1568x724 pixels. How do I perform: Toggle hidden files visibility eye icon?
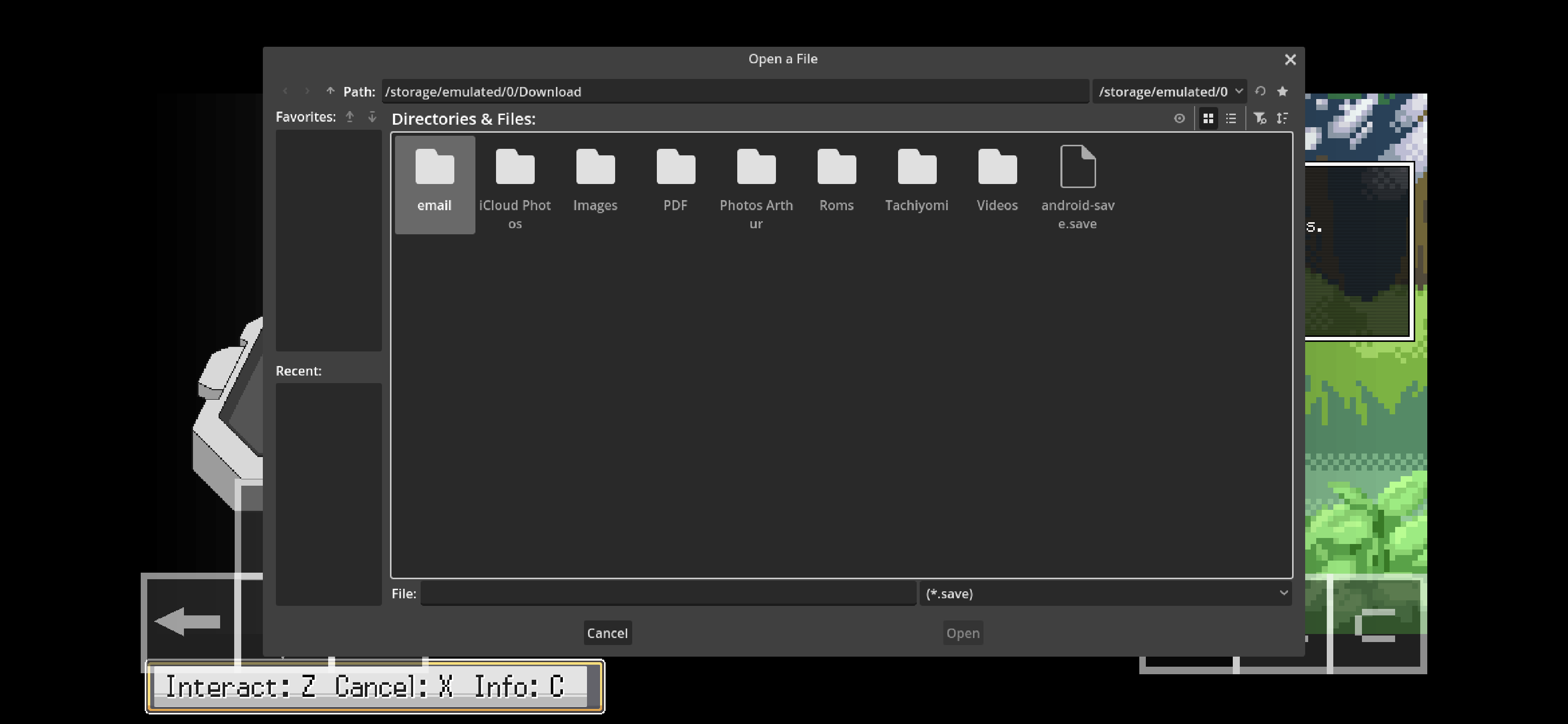[1179, 118]
